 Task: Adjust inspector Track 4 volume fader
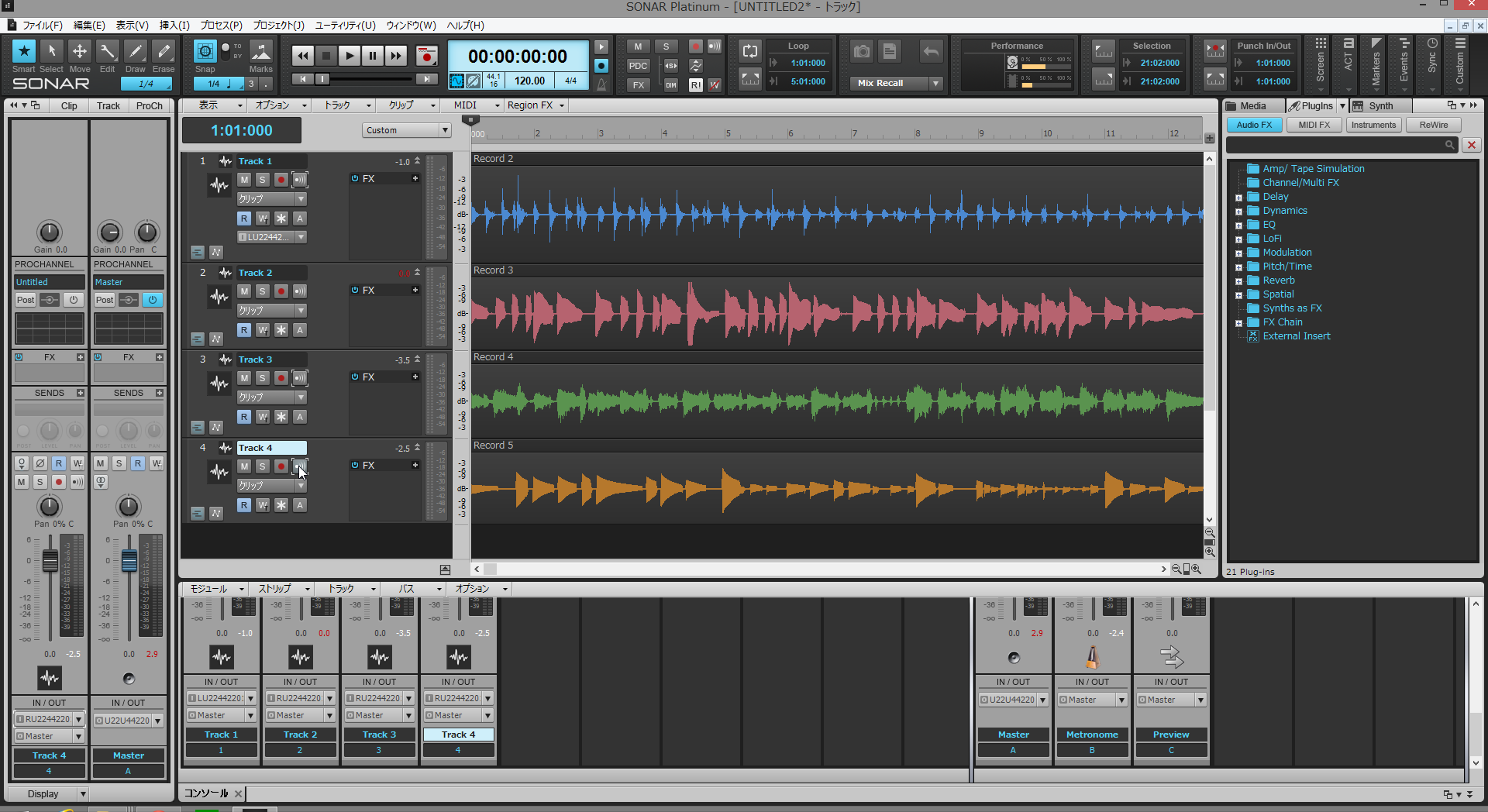coord(50,561)
